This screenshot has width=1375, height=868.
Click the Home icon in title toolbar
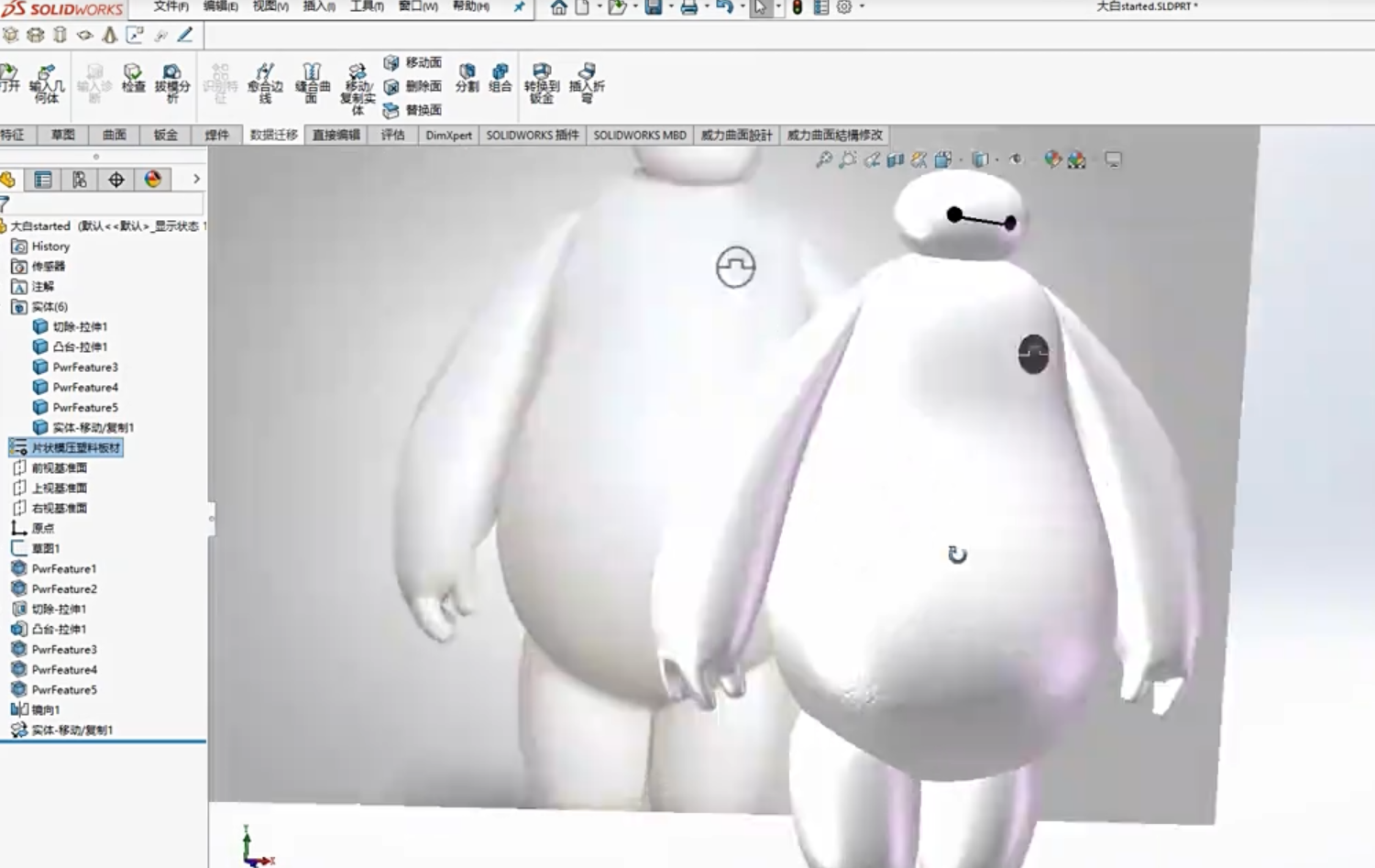558,7
